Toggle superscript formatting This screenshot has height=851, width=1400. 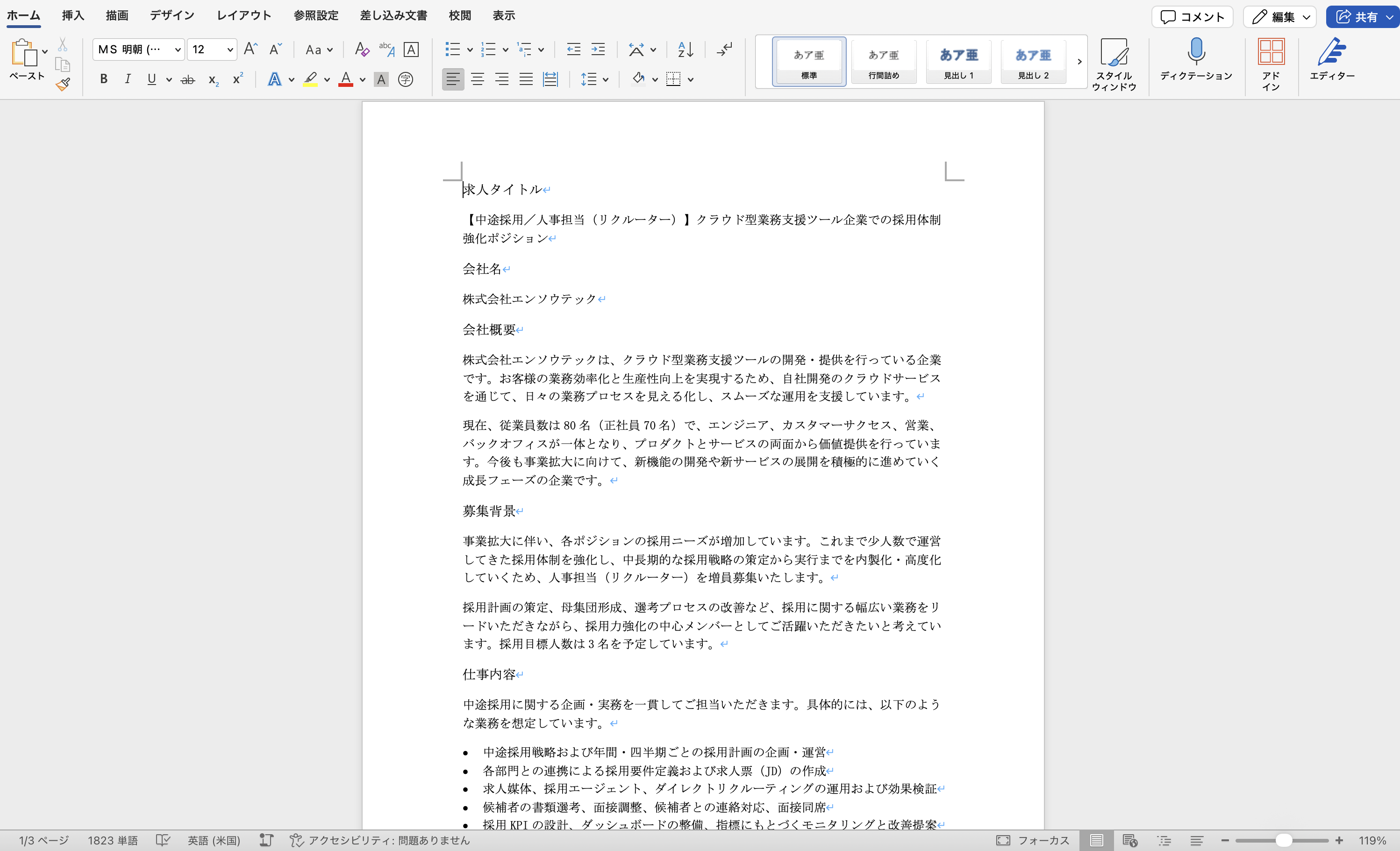[238, 79]
